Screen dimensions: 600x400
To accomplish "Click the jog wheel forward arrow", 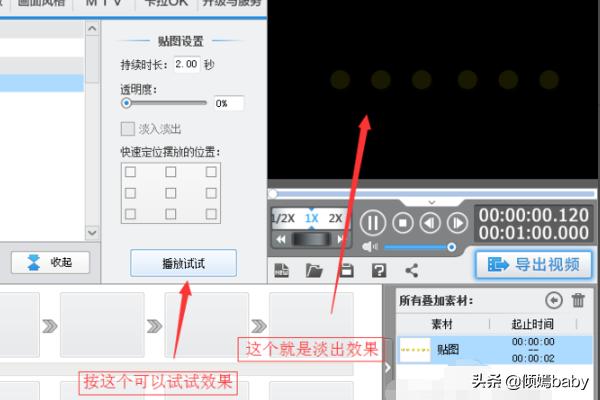I will pos(339,240).
